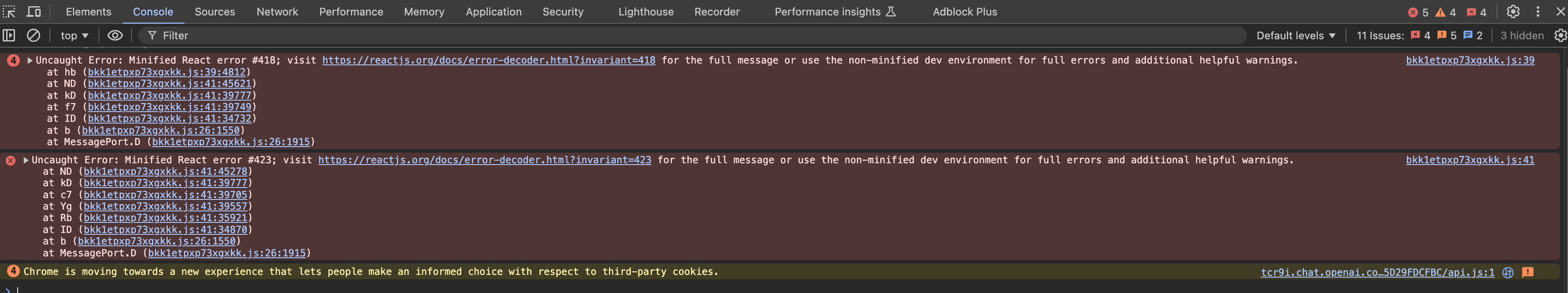Open the top JavaScript context dropdown
The width and height of the screenshot is (1568, 293).
[74, 35]
